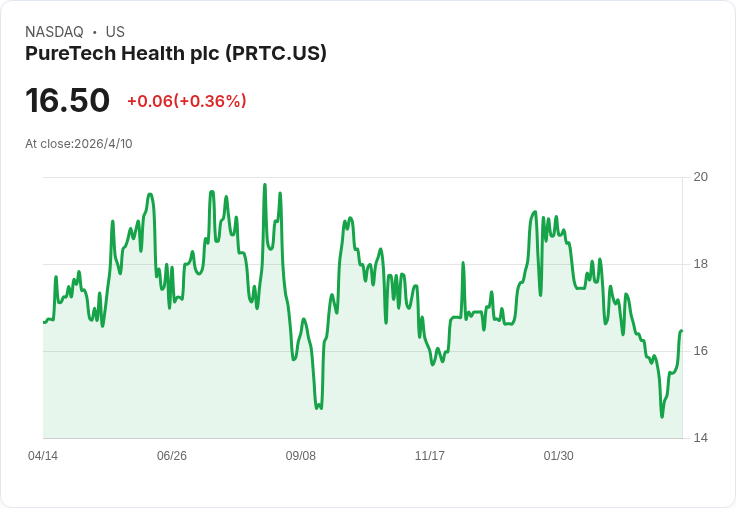The width and height of the screenshot is (736, 508).
Task: Click the NASDAQ exchange label
Action: (x=54, y=32)
